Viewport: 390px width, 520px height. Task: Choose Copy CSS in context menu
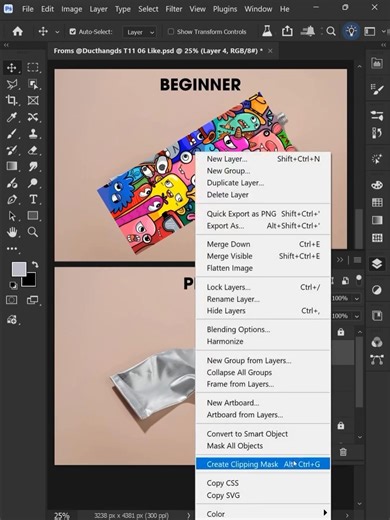pos(263,483)
